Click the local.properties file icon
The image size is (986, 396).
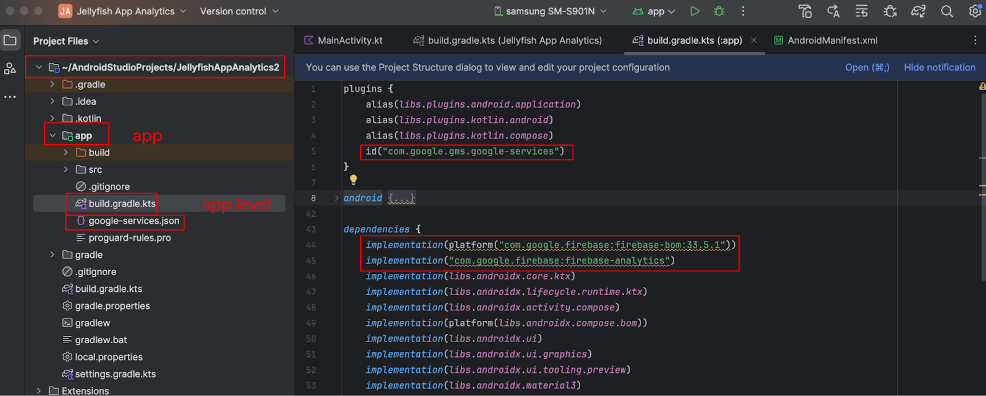click(x=68, y=356)
